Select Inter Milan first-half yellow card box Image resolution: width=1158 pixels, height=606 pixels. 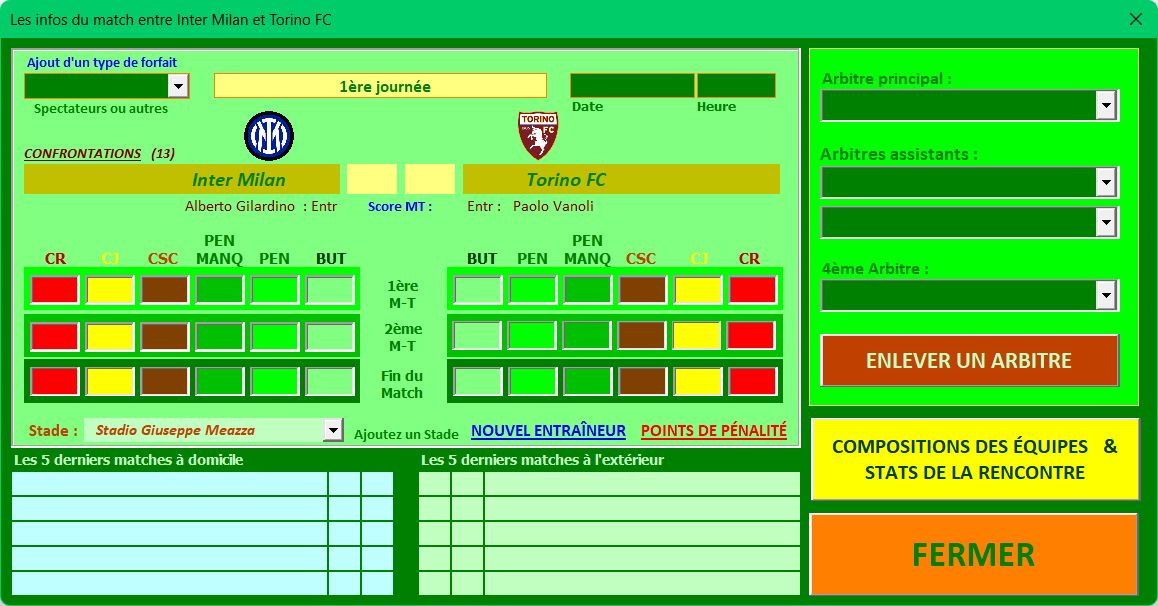[110, 290]
